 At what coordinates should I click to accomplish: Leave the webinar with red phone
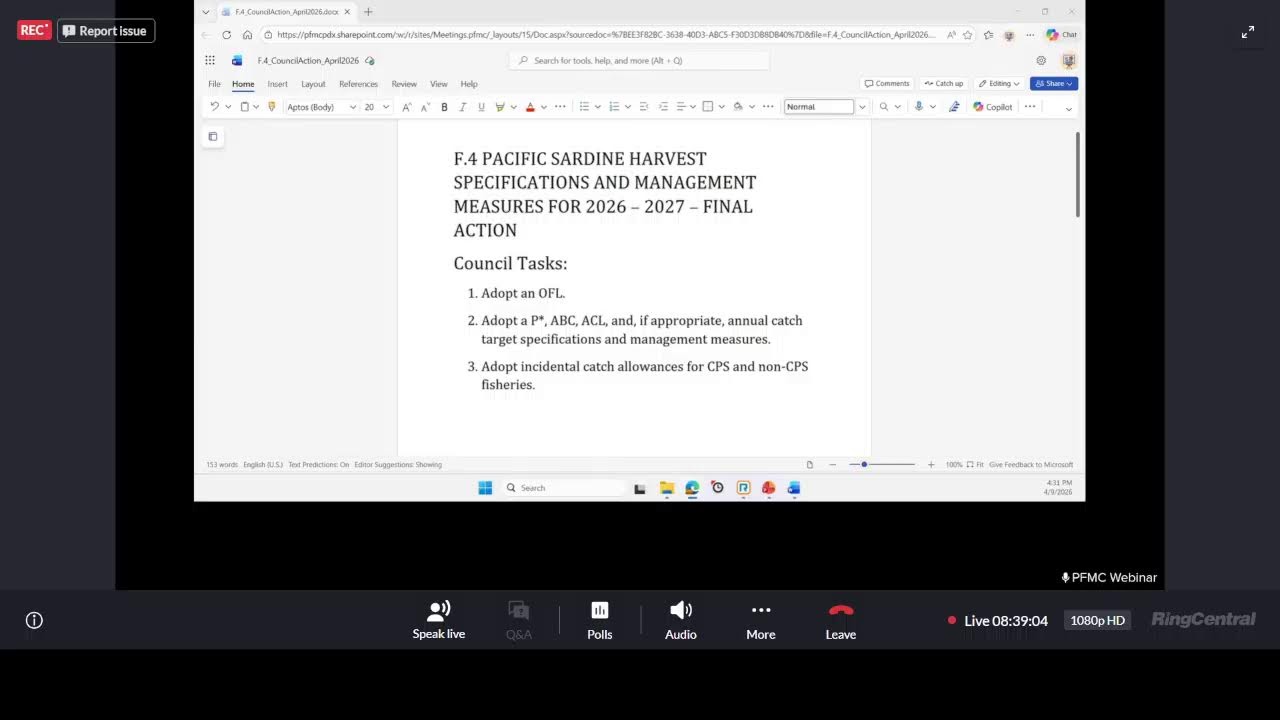pos(841,620)
